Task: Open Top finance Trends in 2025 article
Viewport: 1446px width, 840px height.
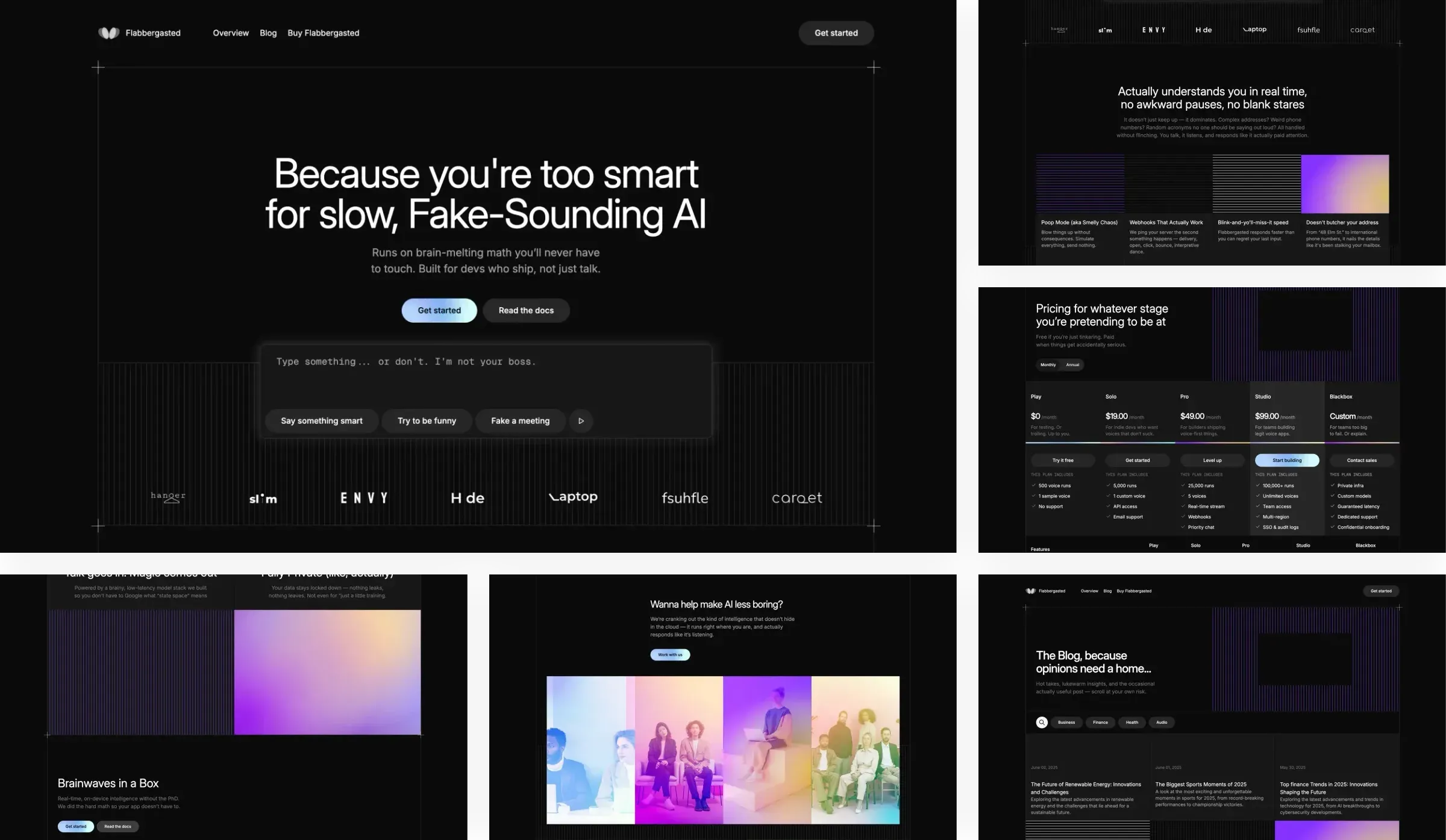Action: 1329,788
